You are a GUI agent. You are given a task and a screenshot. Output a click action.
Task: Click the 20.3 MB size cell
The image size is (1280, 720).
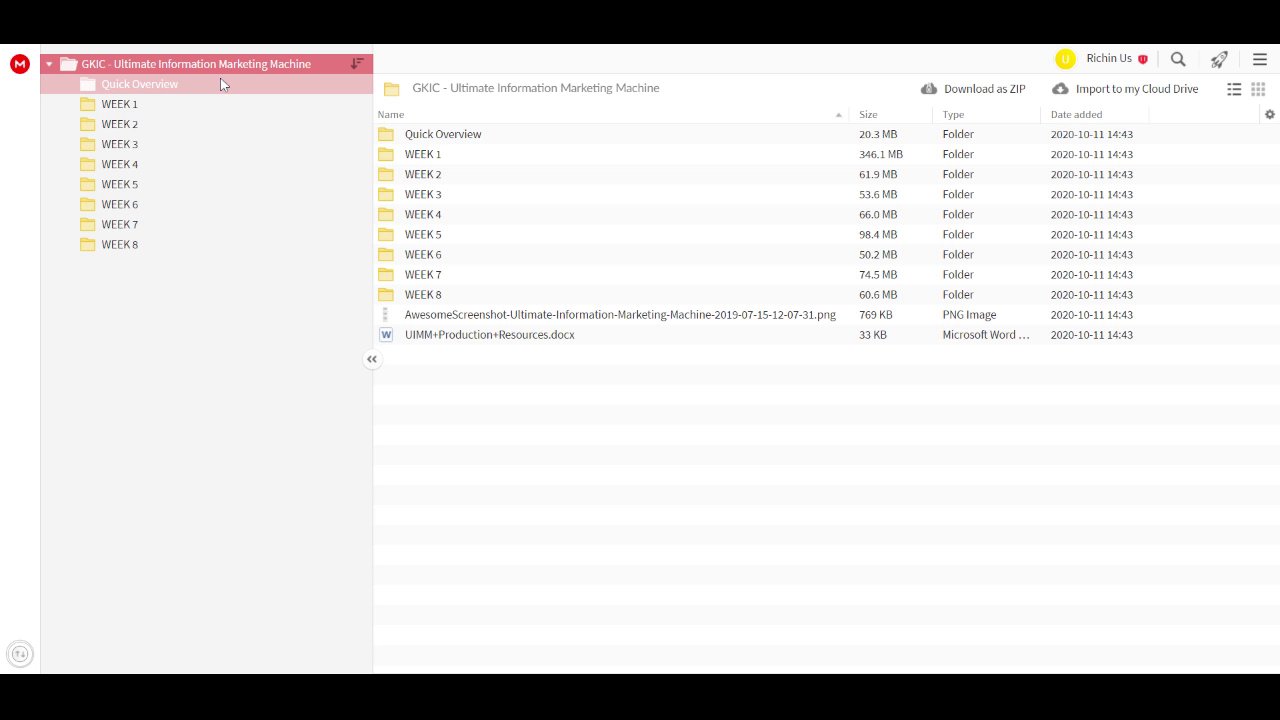[x=877, y=134]
